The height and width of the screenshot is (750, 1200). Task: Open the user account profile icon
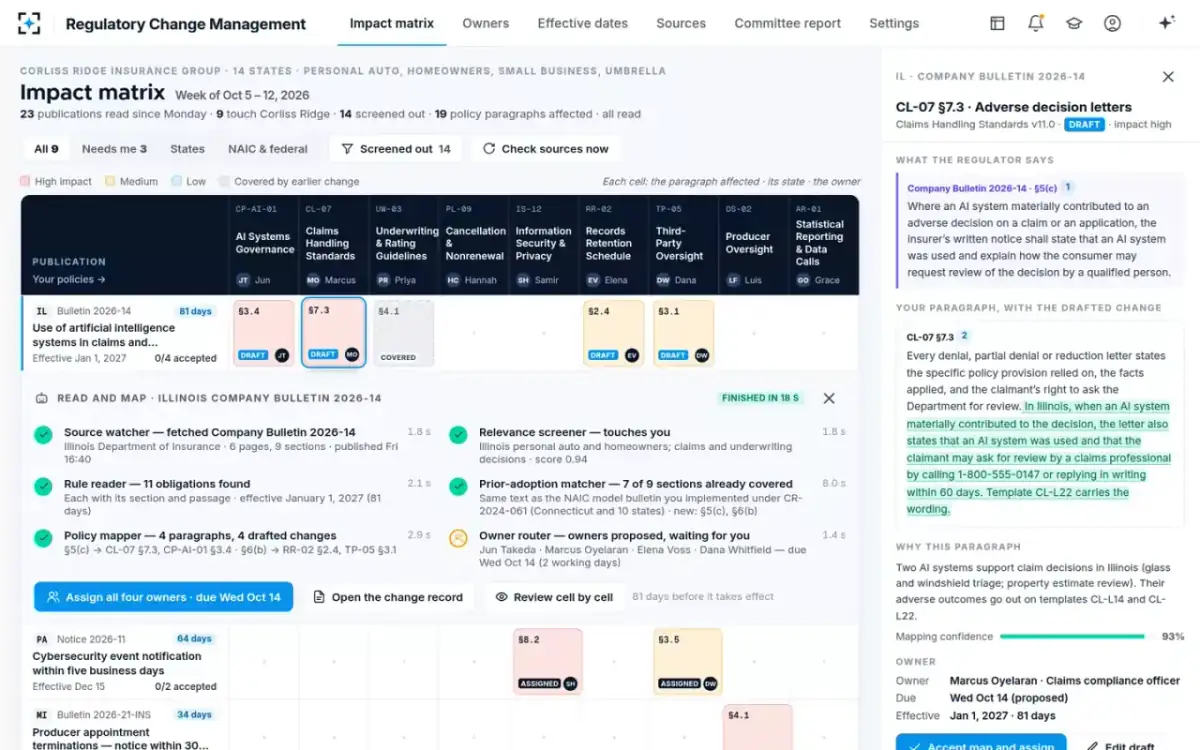(1112, 23)
